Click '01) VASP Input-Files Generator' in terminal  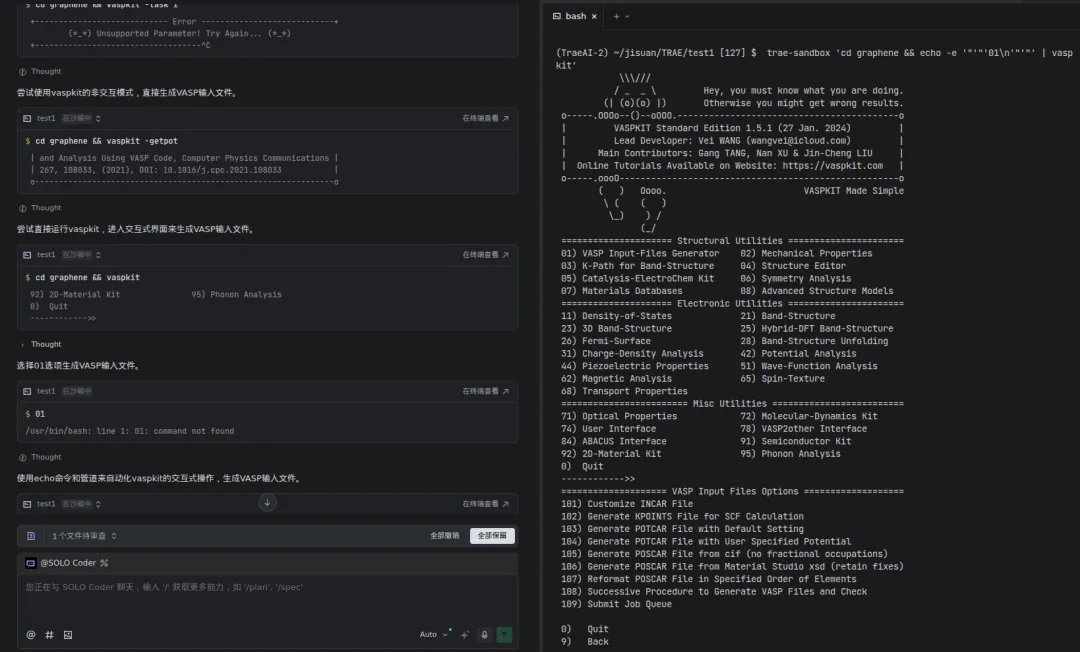pyautogui.click(x=640, y=253)
